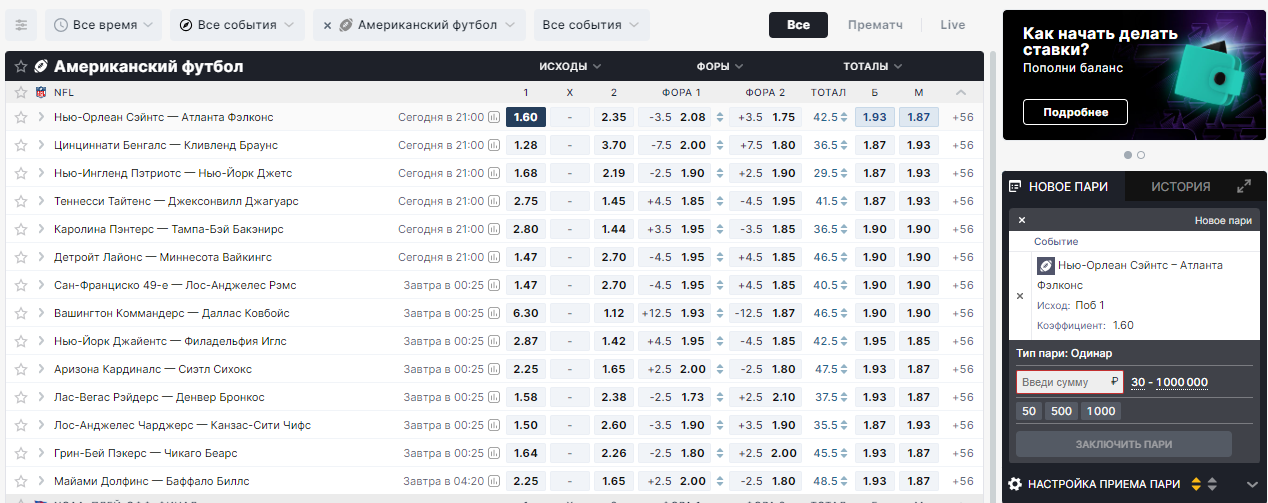
Task: Open statistics icon for Каролина Пэнтерс match
Action: click(494, 229)
